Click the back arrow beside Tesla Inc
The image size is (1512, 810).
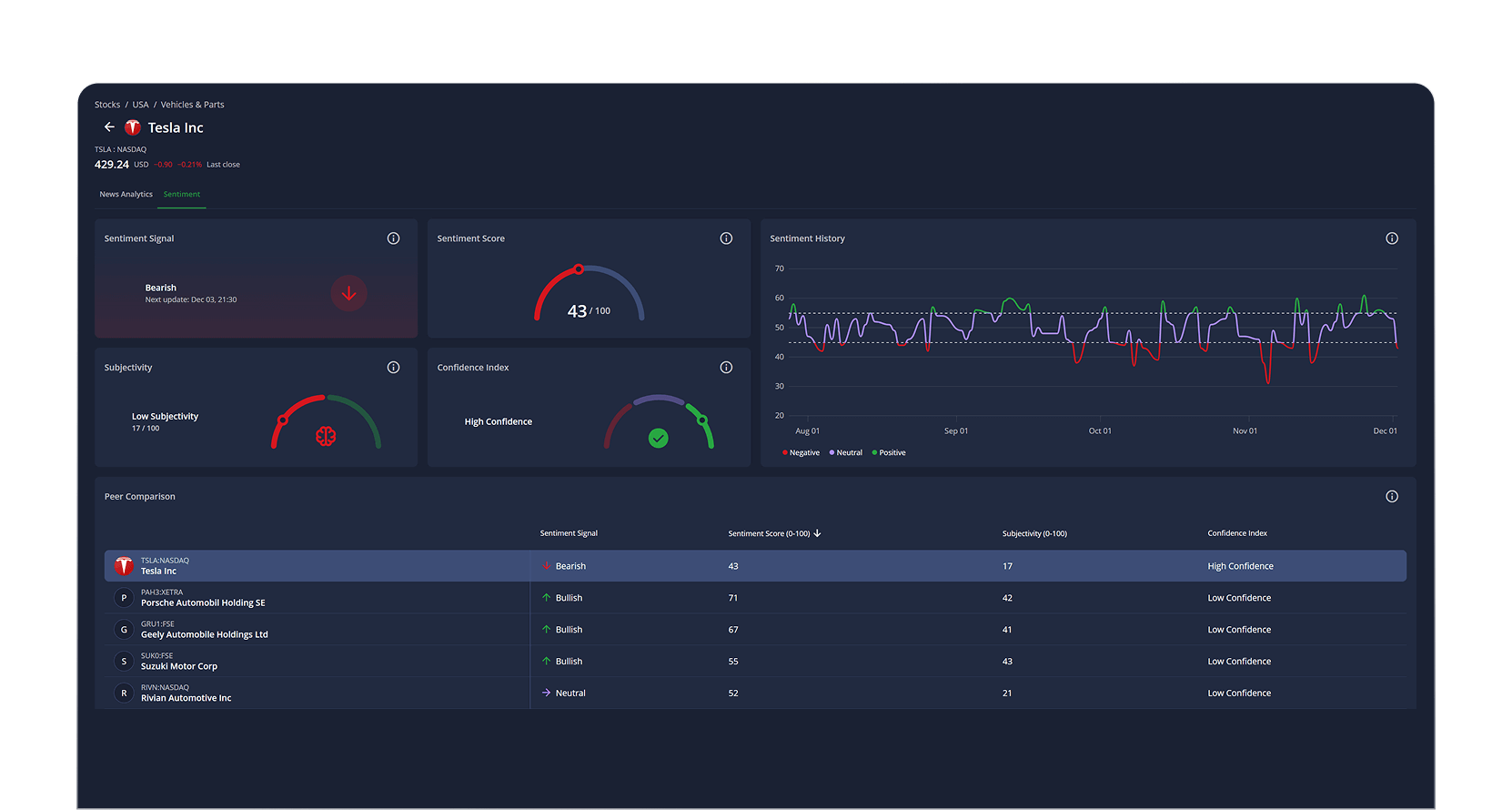109,127
